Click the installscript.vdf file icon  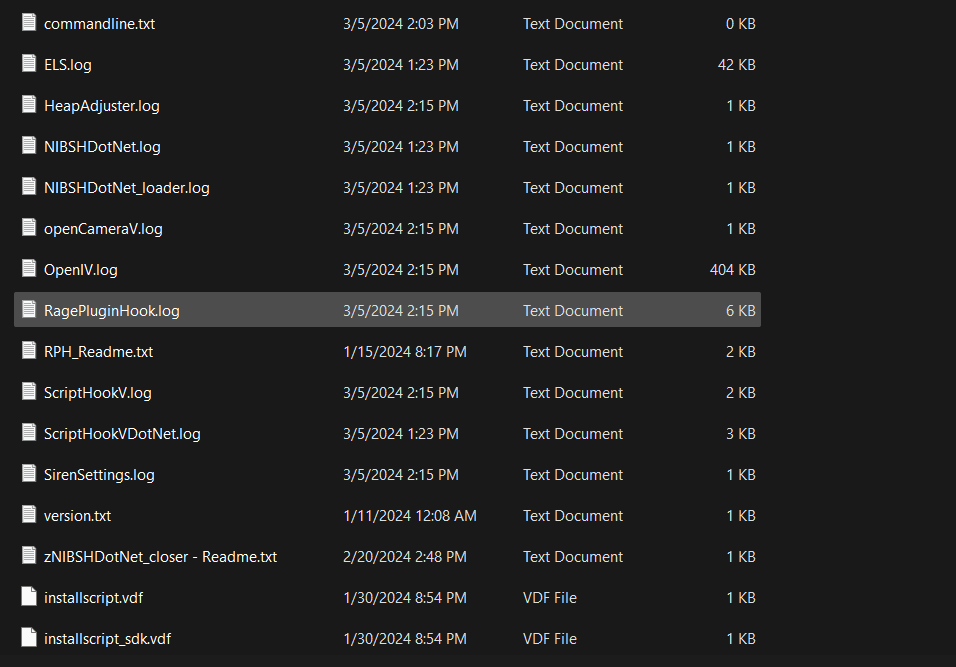click(29, 597)
